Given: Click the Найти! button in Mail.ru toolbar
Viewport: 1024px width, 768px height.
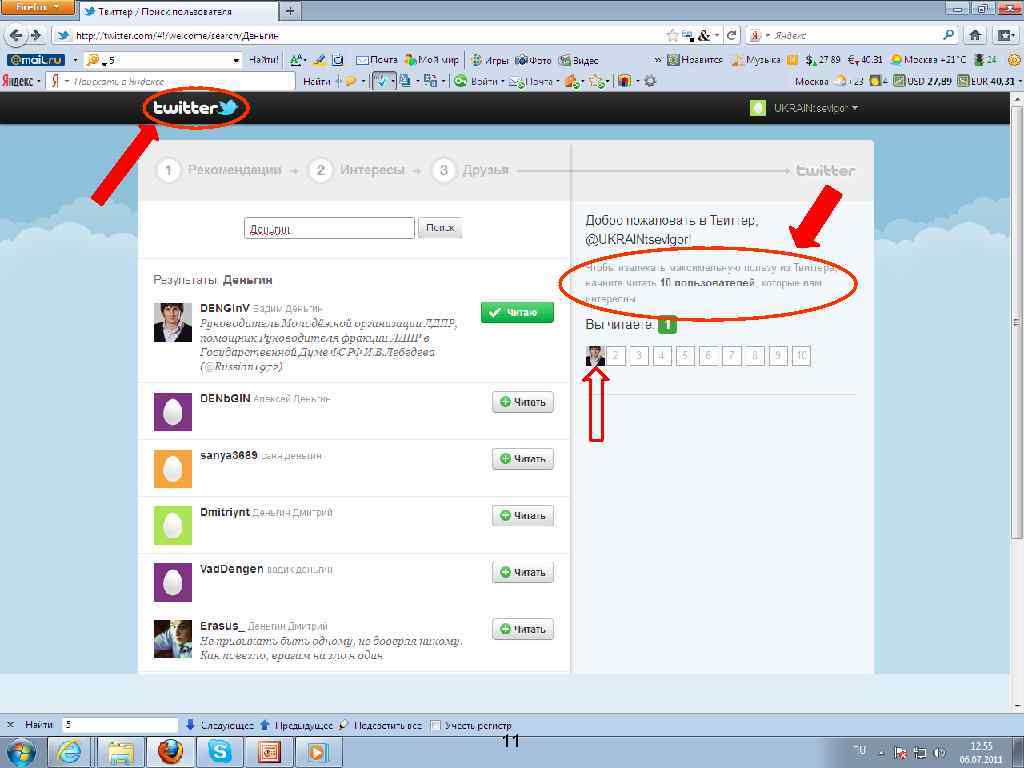Looking at the screenshot, I should click(263, 60).
